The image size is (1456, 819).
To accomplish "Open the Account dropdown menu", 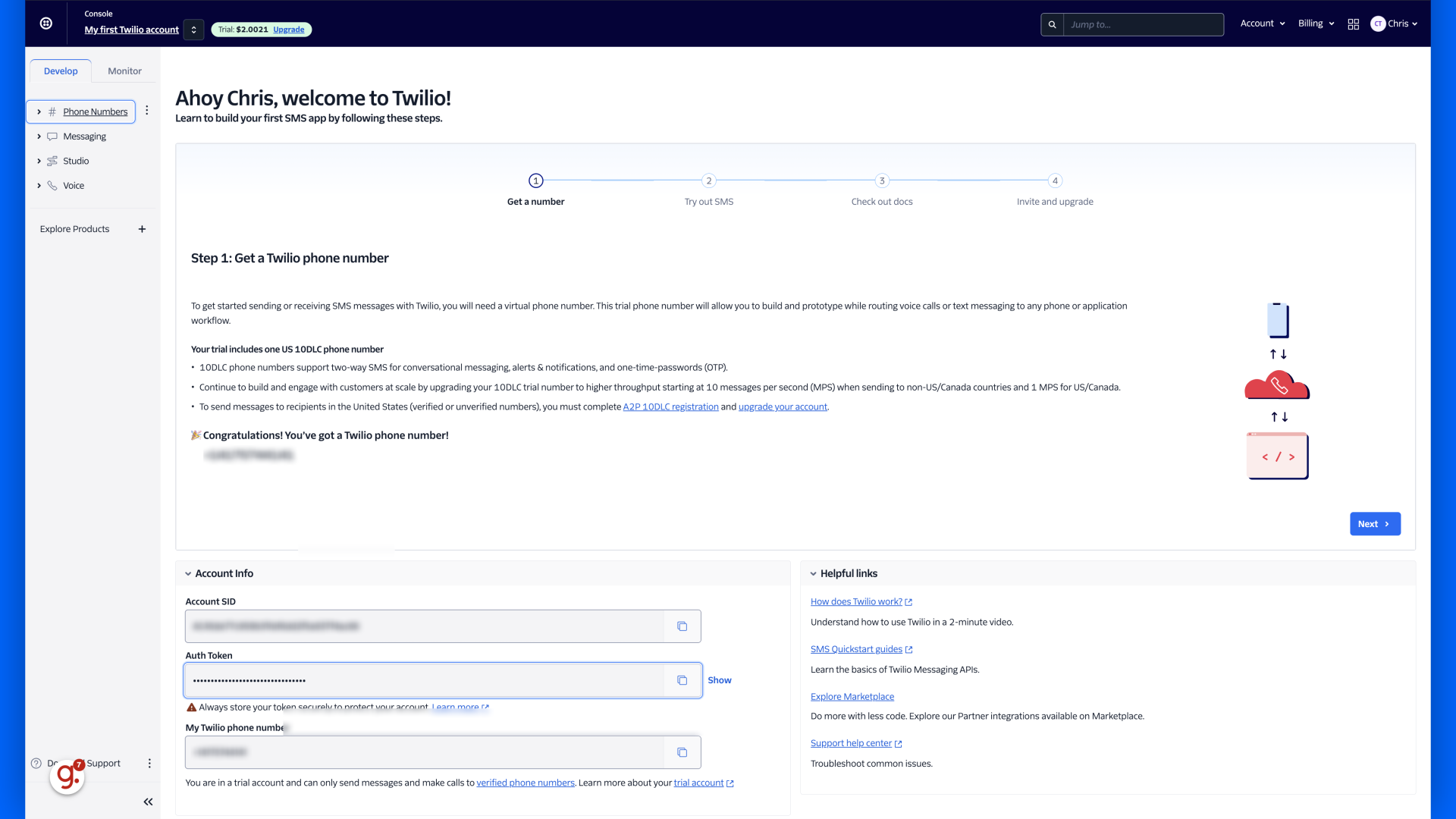I will pyautogui.click(x=1263, y=24).
